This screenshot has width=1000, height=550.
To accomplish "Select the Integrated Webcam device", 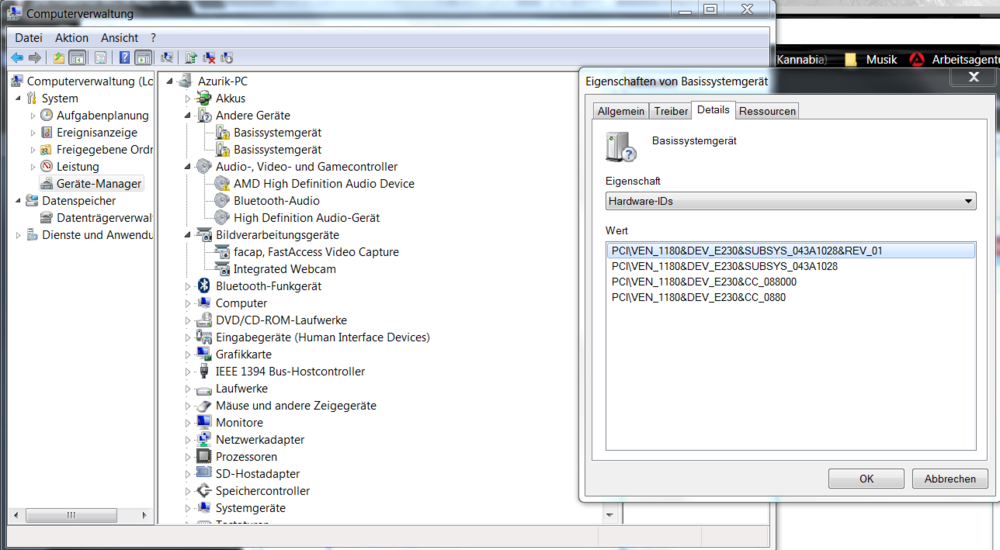I will coord(284,269).
